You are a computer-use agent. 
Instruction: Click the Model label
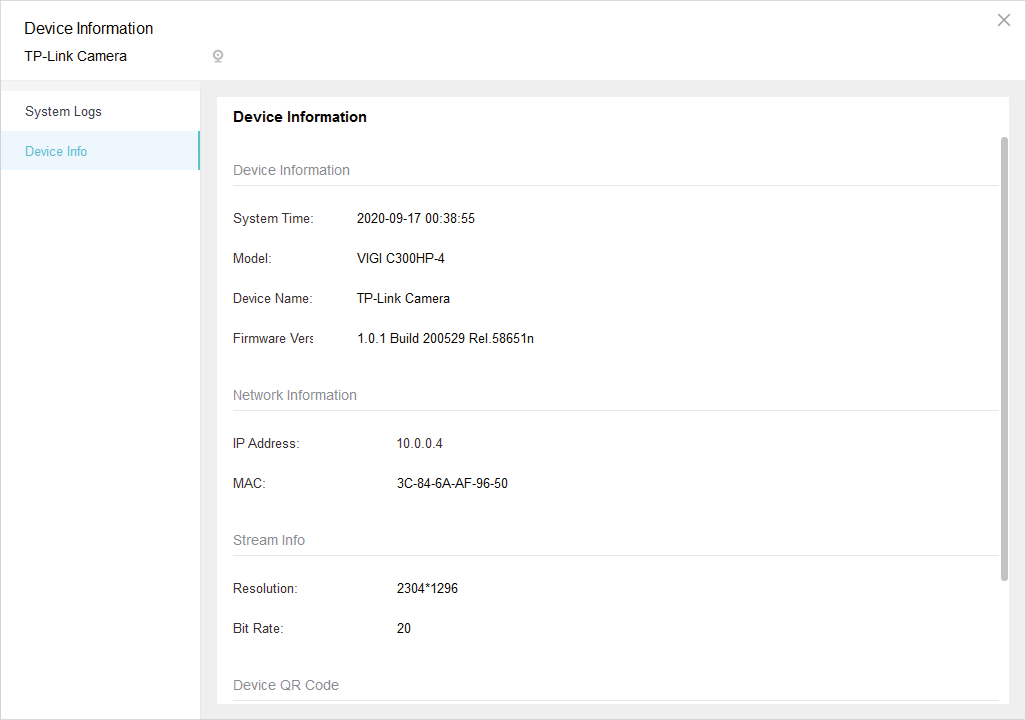(x=252, y=259)
